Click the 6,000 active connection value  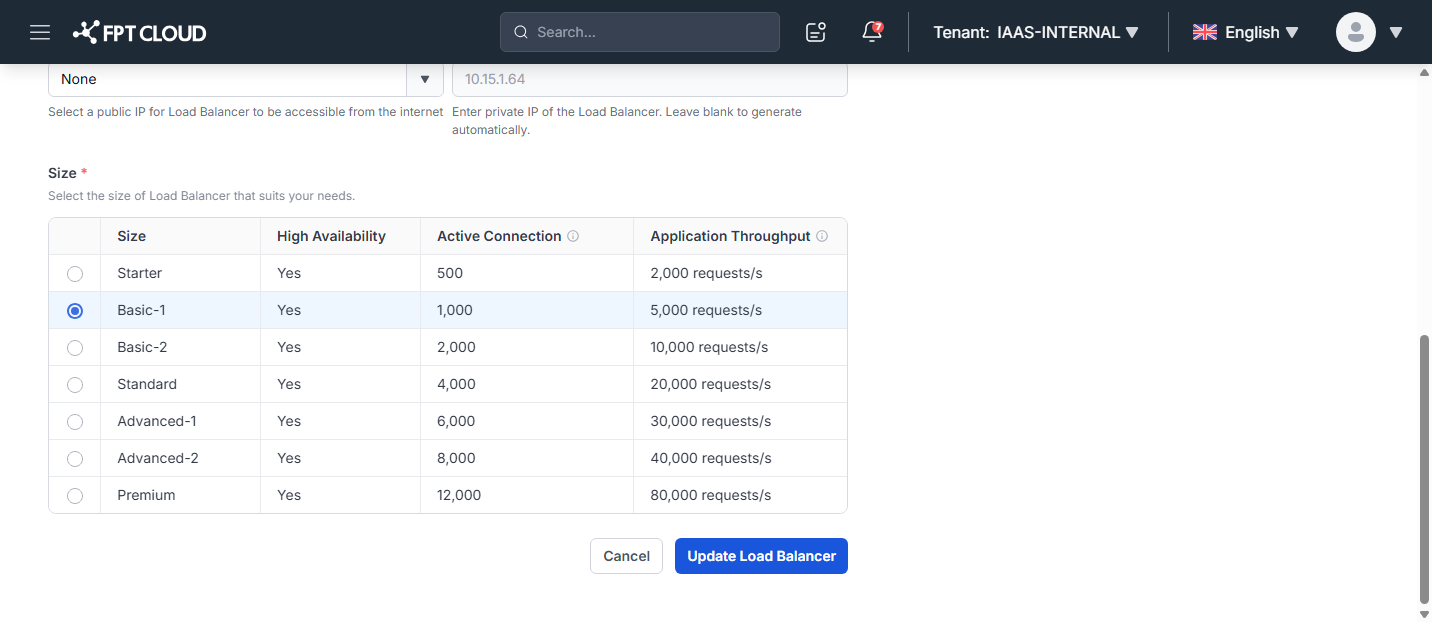point(456,421)
